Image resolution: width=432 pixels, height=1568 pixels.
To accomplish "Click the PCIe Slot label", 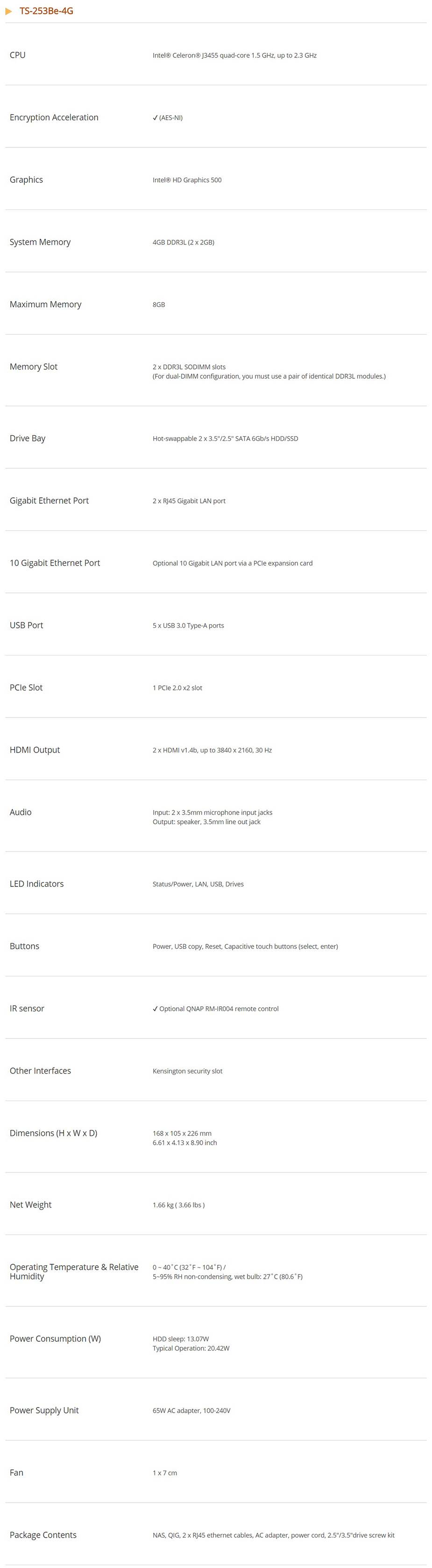I will click(26, 688).
